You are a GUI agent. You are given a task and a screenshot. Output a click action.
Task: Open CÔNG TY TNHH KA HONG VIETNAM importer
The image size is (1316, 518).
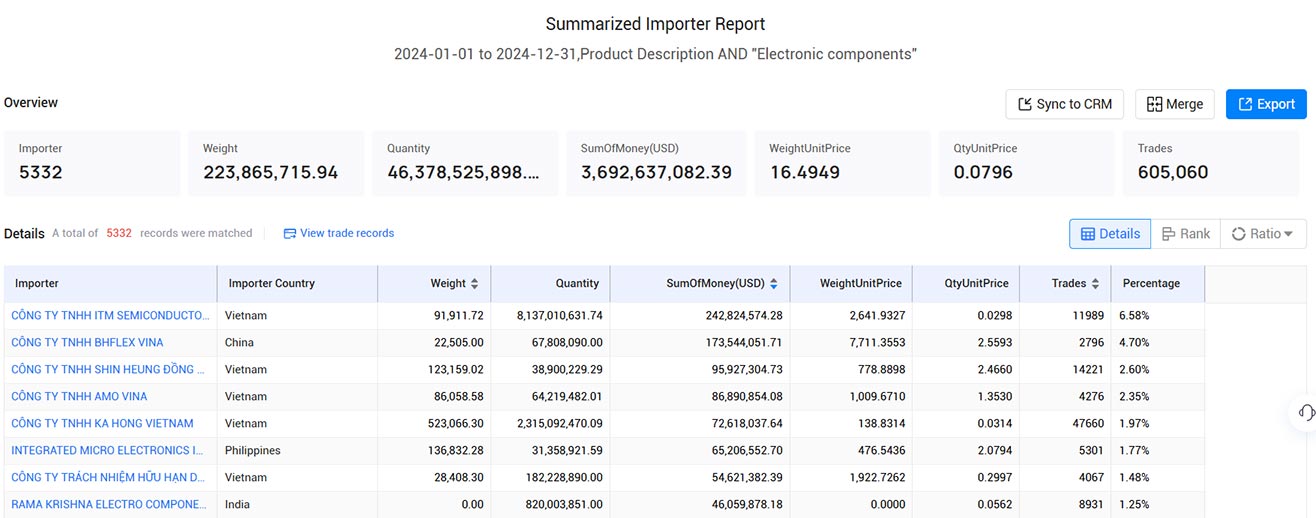pos(102,423)
